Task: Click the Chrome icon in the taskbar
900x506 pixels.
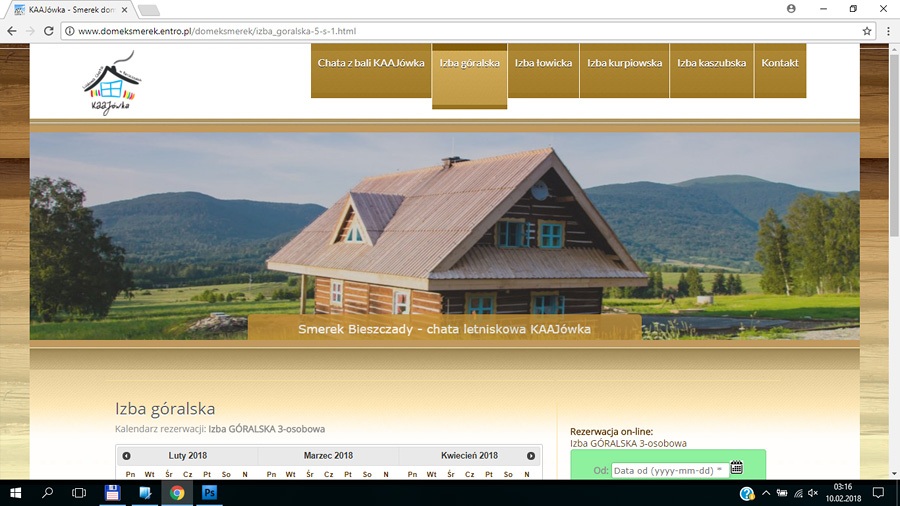Action: [x=177, y=493]
